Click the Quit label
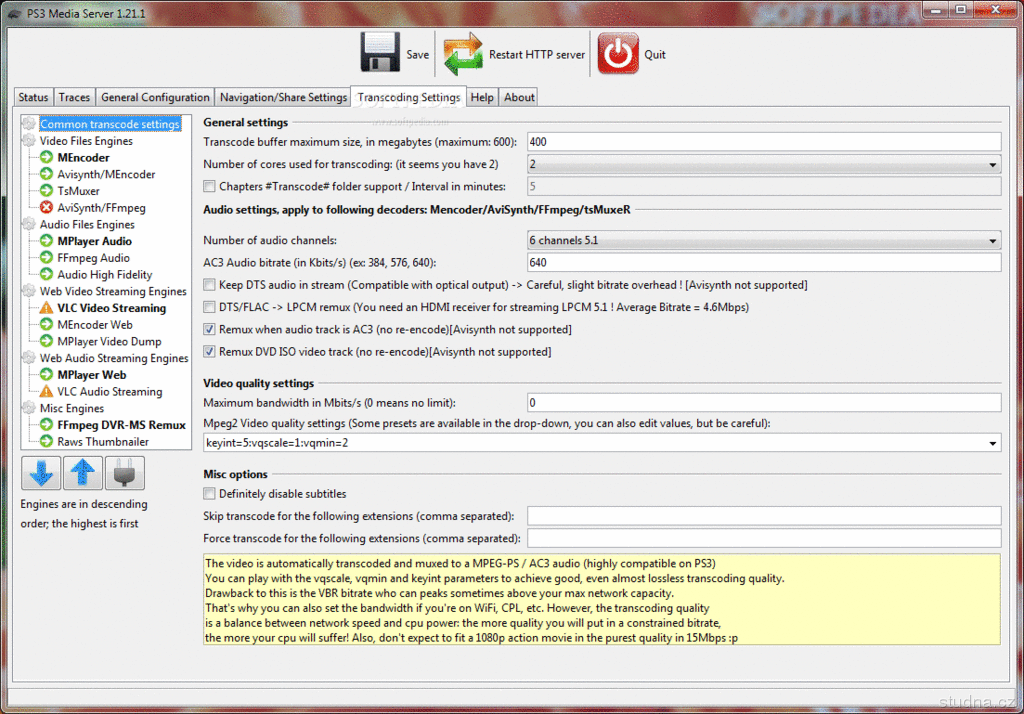 [x=655, y=55]
